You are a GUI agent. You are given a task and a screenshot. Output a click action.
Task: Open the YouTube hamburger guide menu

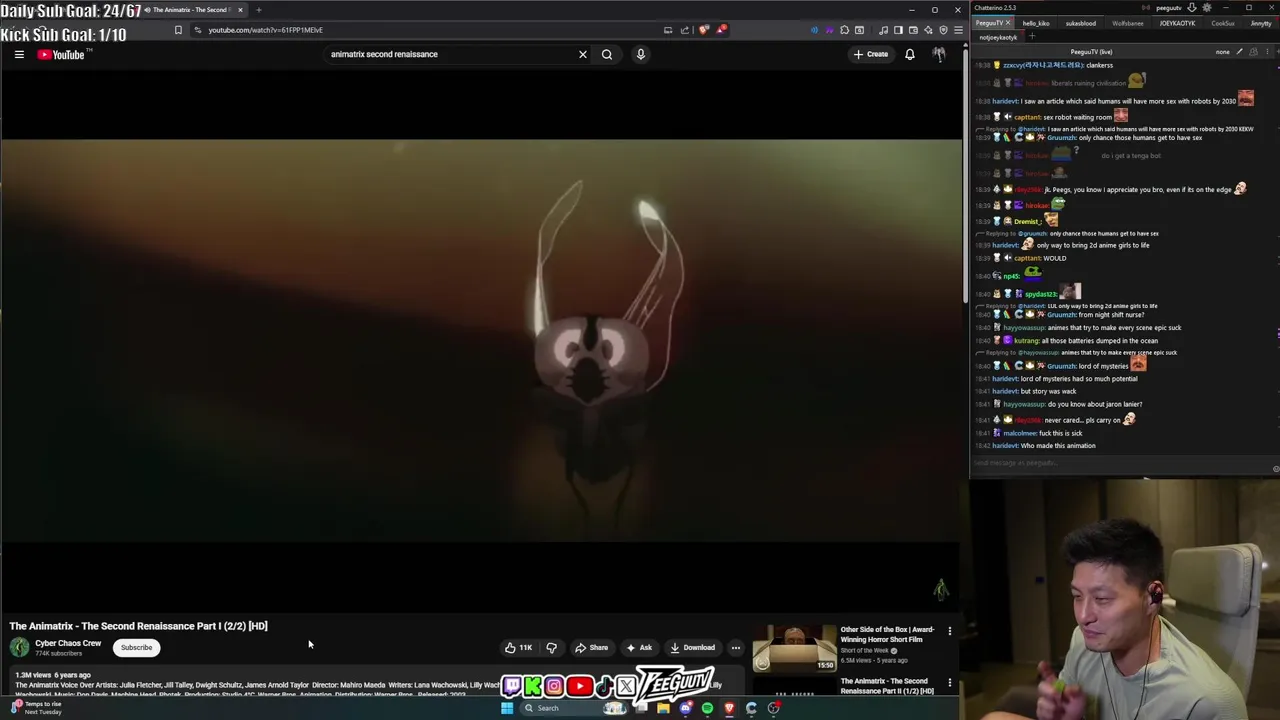coord(19,55)
